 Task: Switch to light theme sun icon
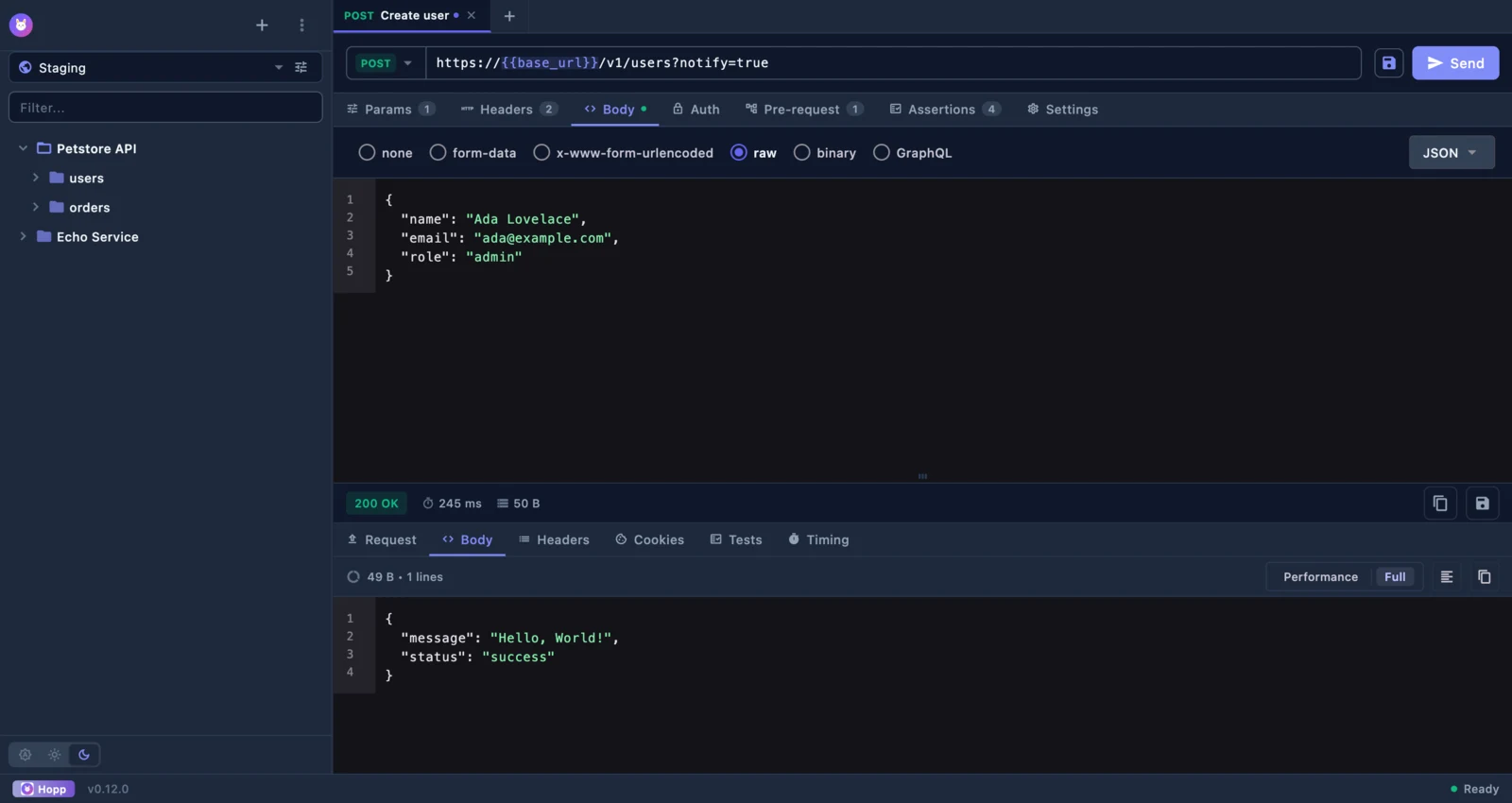pos(55,755)
